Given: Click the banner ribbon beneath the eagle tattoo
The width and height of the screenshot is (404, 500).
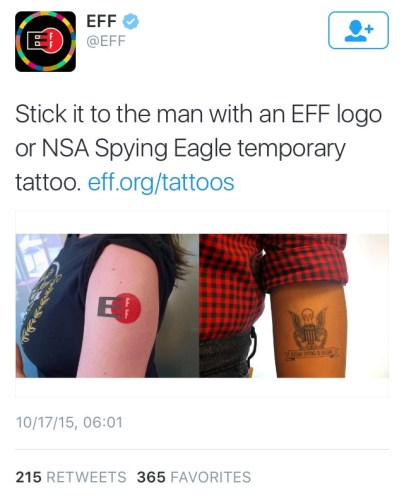Looking at the screenshot, I should (312, 354).
